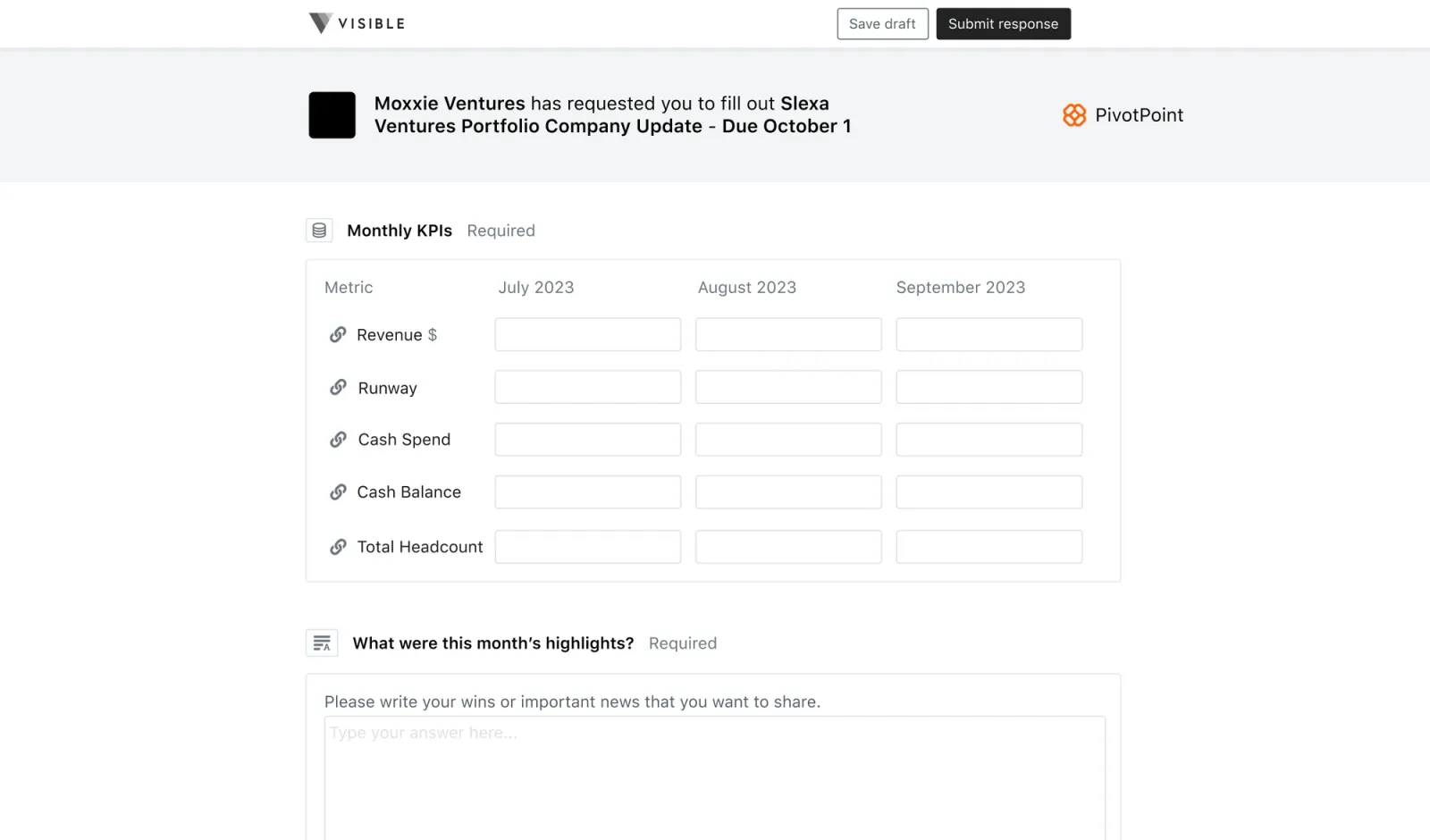Click the Submit response button
The image size is (1430, 840).
(x=1003, y=23)
